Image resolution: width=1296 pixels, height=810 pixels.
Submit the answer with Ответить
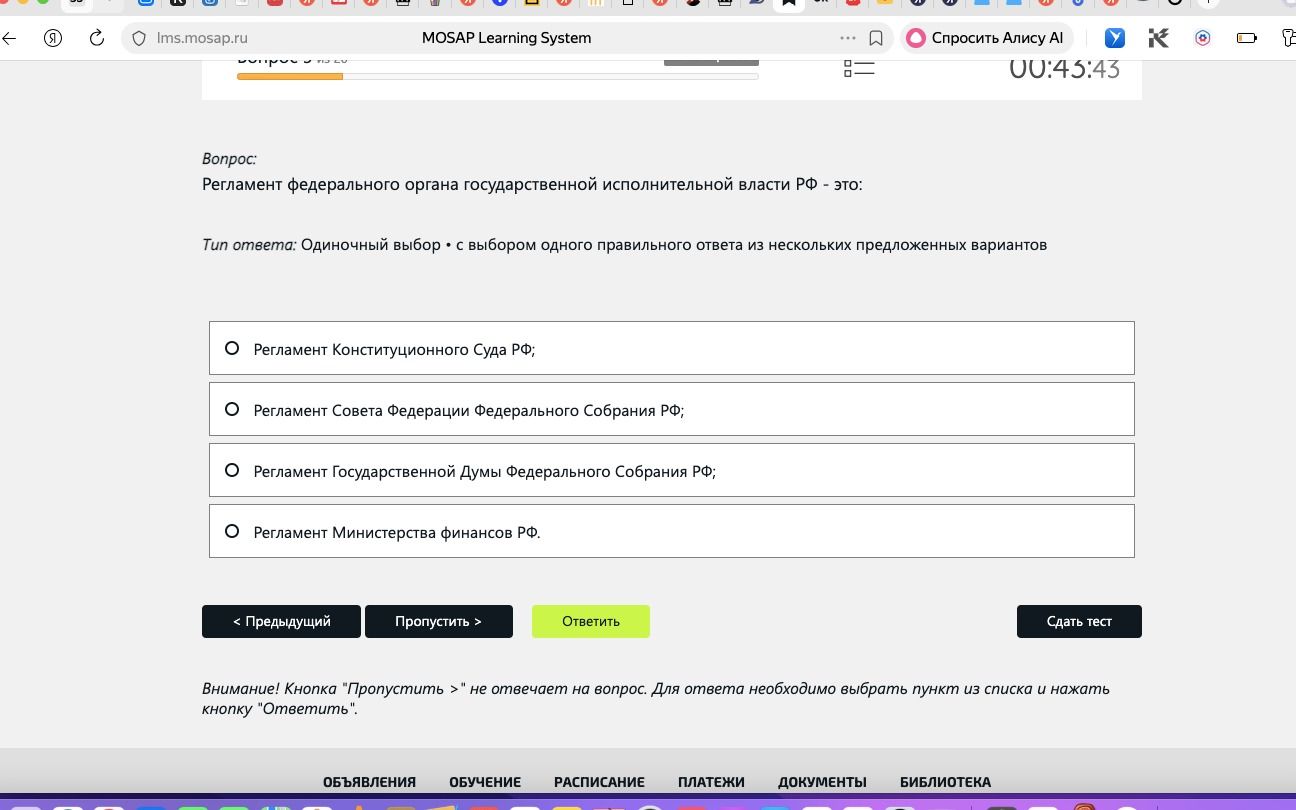591,621
